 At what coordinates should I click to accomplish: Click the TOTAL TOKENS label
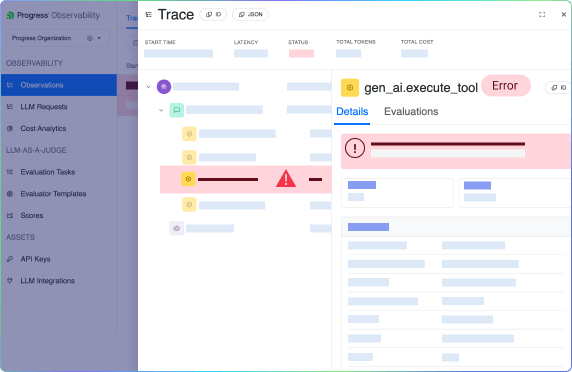pyautogui.click(x=356, y=42)
